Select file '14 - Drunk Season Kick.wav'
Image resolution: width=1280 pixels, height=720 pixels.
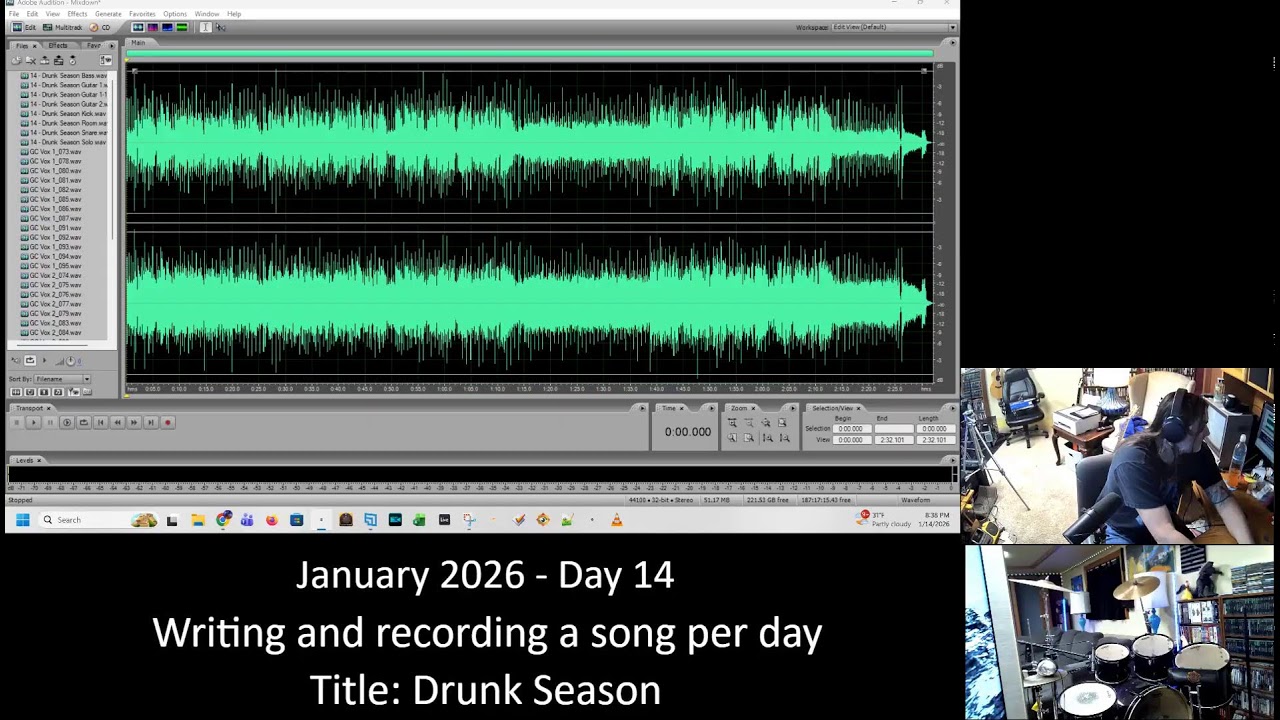point(62,114)
